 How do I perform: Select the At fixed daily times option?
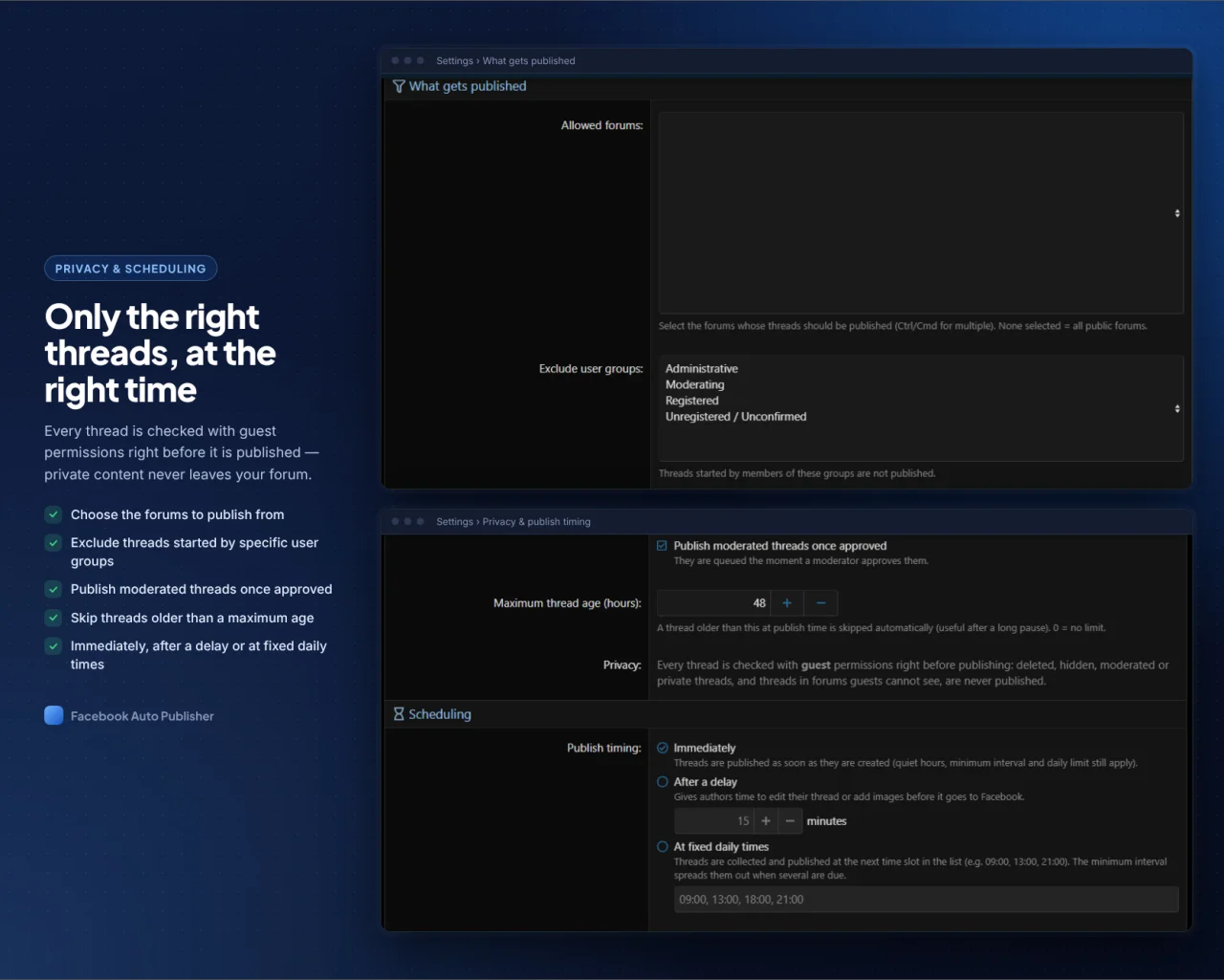[x=663, y=846]
